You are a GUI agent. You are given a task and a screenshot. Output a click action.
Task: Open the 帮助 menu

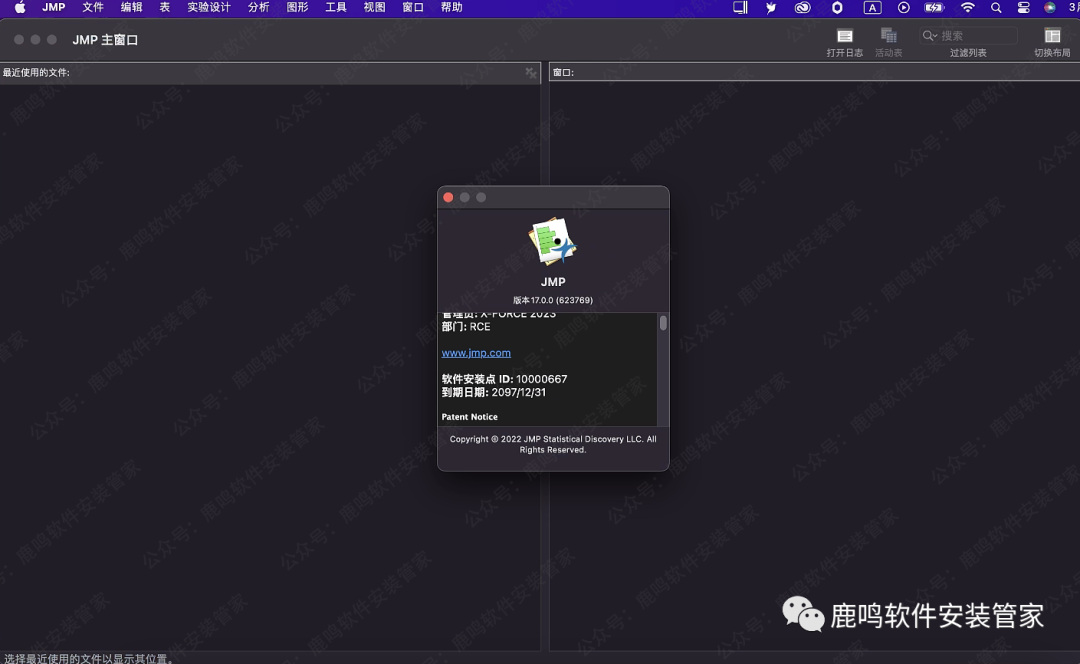pos(451,8)
